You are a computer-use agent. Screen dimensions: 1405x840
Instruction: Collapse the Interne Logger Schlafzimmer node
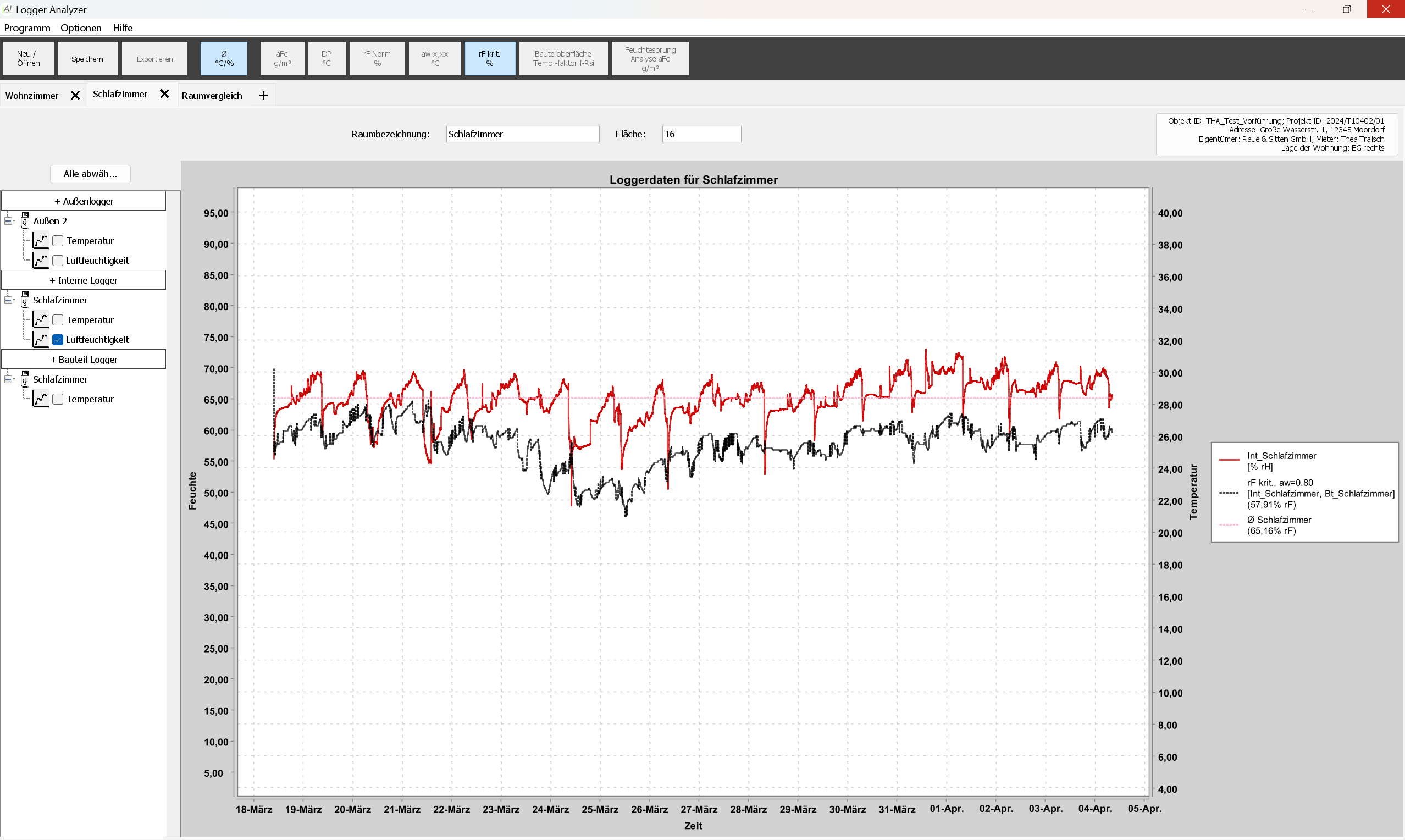(x=8, y=300)
